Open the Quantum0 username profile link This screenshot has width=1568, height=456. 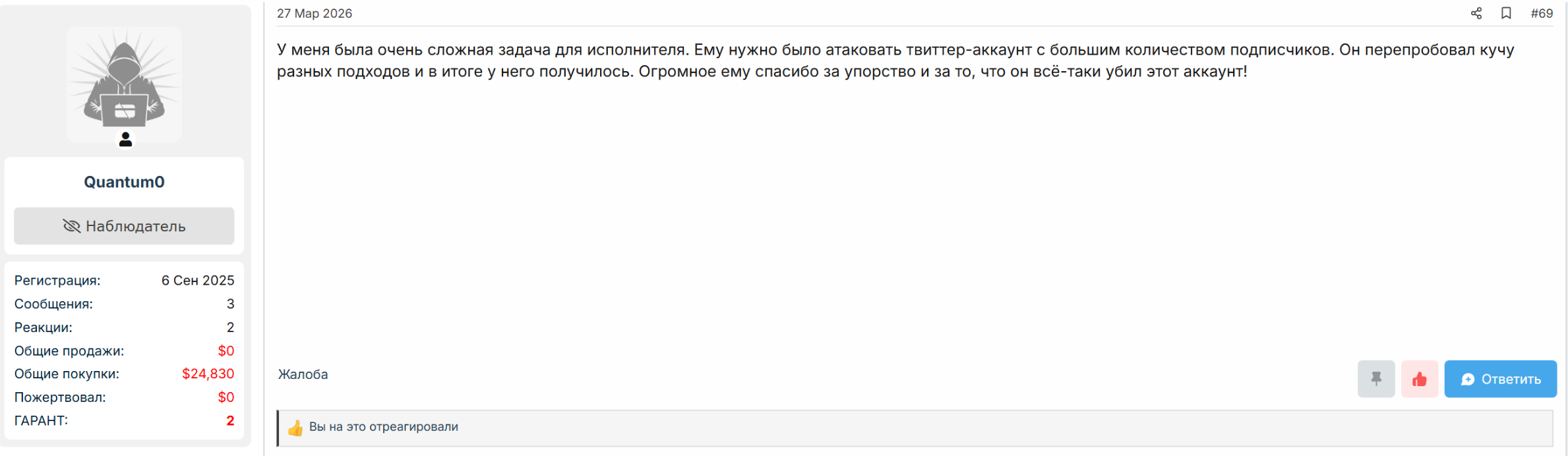coord(124,182)
